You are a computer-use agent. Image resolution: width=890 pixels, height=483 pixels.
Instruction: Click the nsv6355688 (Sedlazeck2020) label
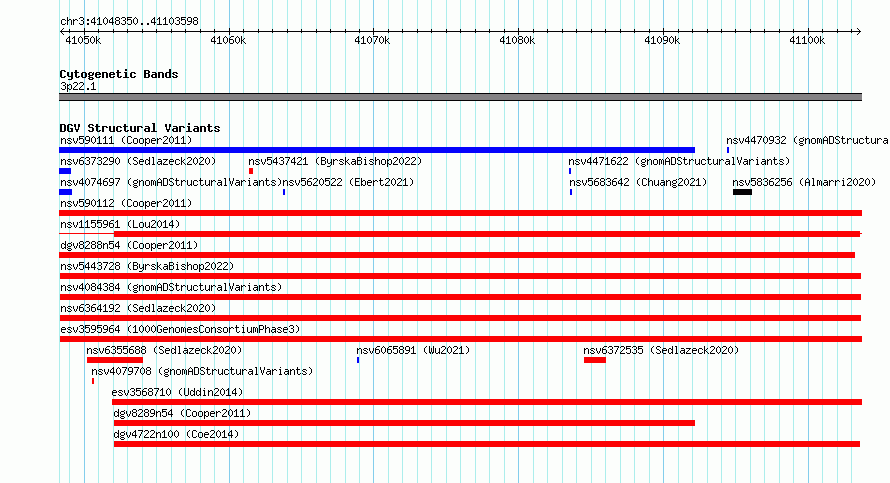164,350
